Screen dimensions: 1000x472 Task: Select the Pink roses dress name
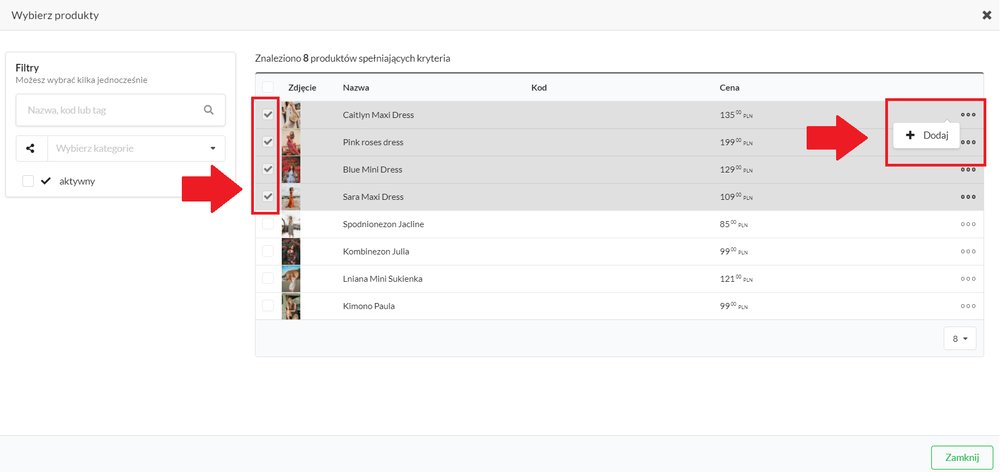pos(373,142)
